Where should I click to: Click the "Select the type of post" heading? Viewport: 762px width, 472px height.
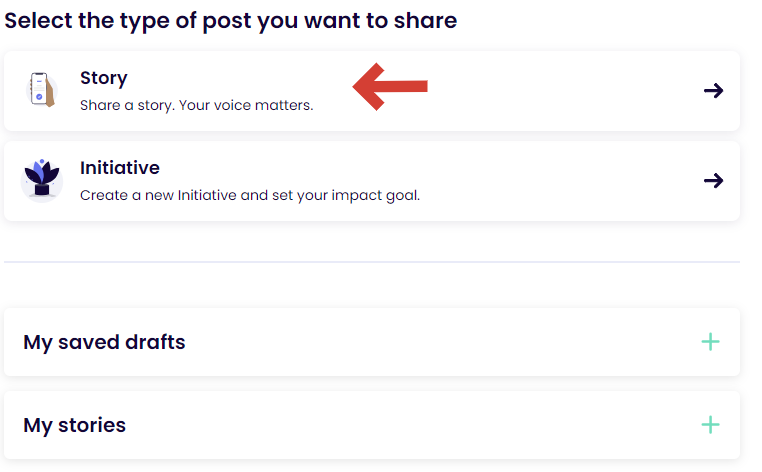coord(231,19)
